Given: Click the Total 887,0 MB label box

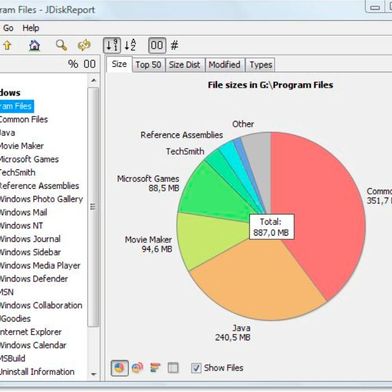Looking at the screenshot, I should click(272, 227).
